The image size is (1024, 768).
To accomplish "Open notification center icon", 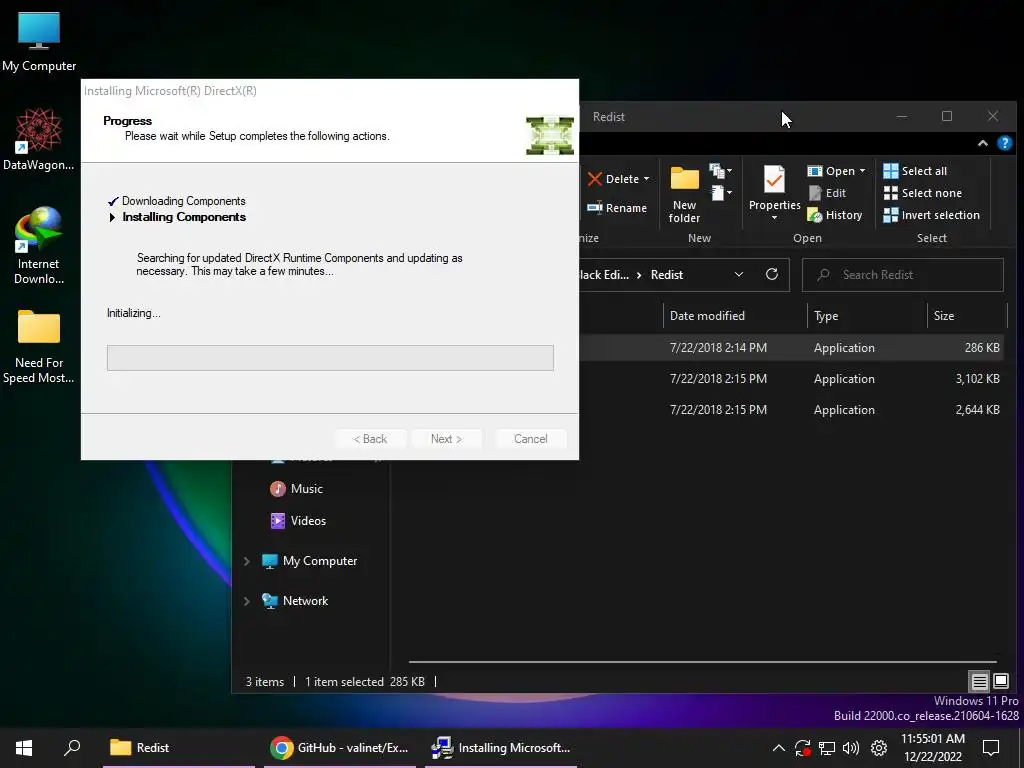I will pyautogui.click(x=991, y=748).
